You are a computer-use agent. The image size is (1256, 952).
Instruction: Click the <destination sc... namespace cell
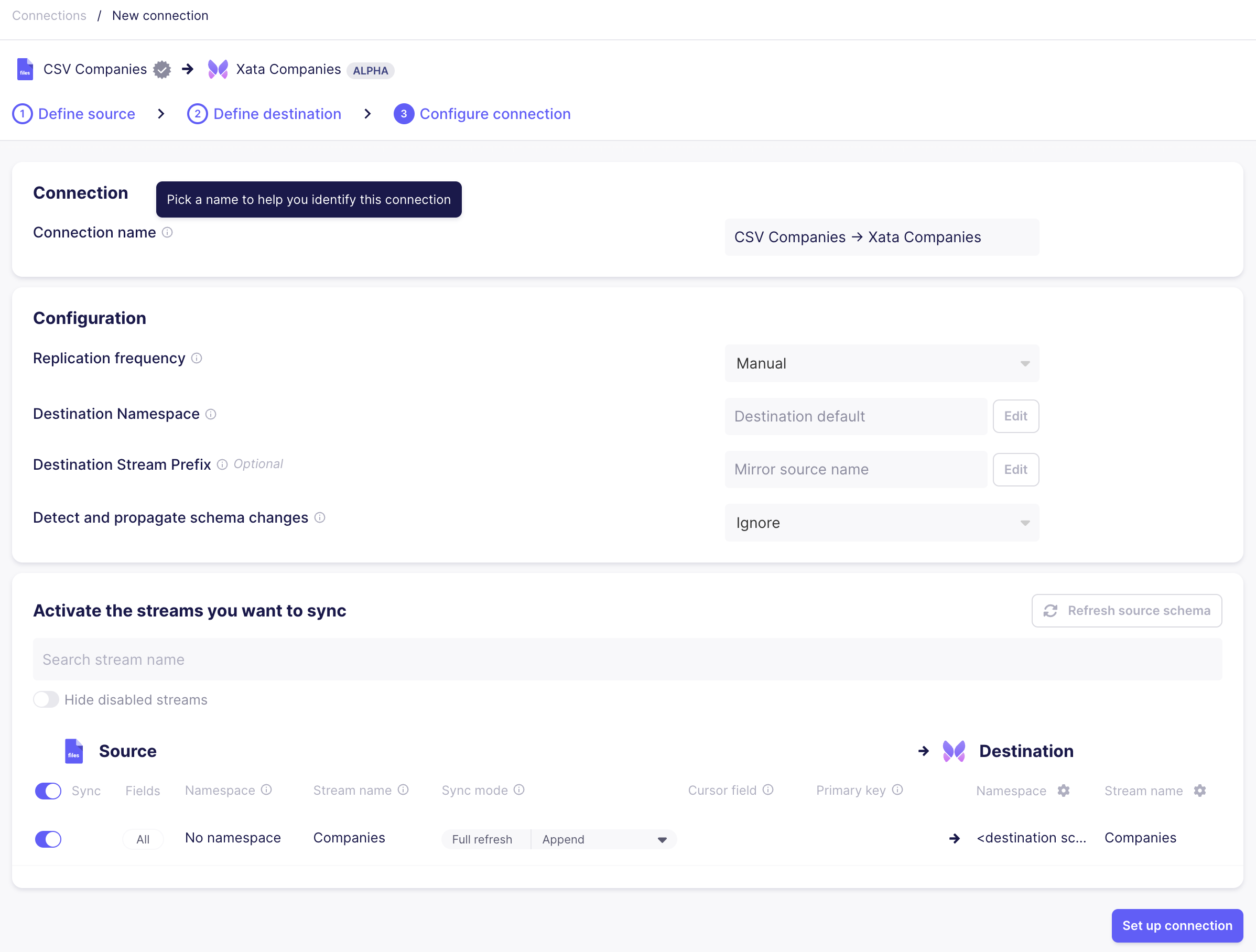pyautogui.click(x=1031, y=838)
